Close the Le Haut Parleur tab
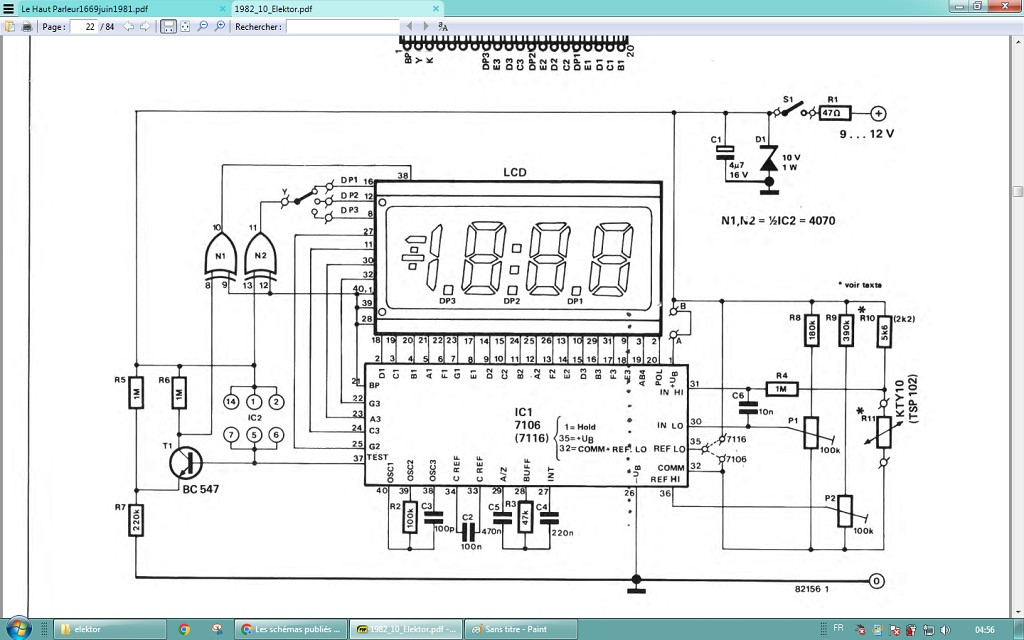The height and width of the screenshot is (640, 1024). (222, 9)
